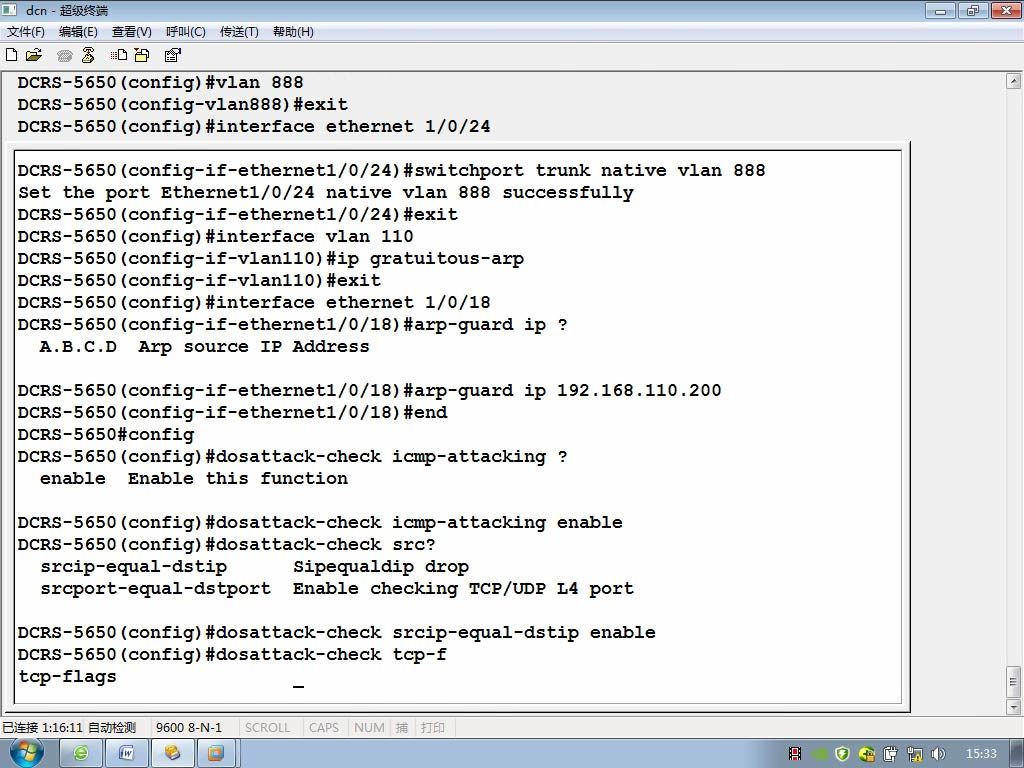Click 'enable Enable this function' help line

coord(194,479)
